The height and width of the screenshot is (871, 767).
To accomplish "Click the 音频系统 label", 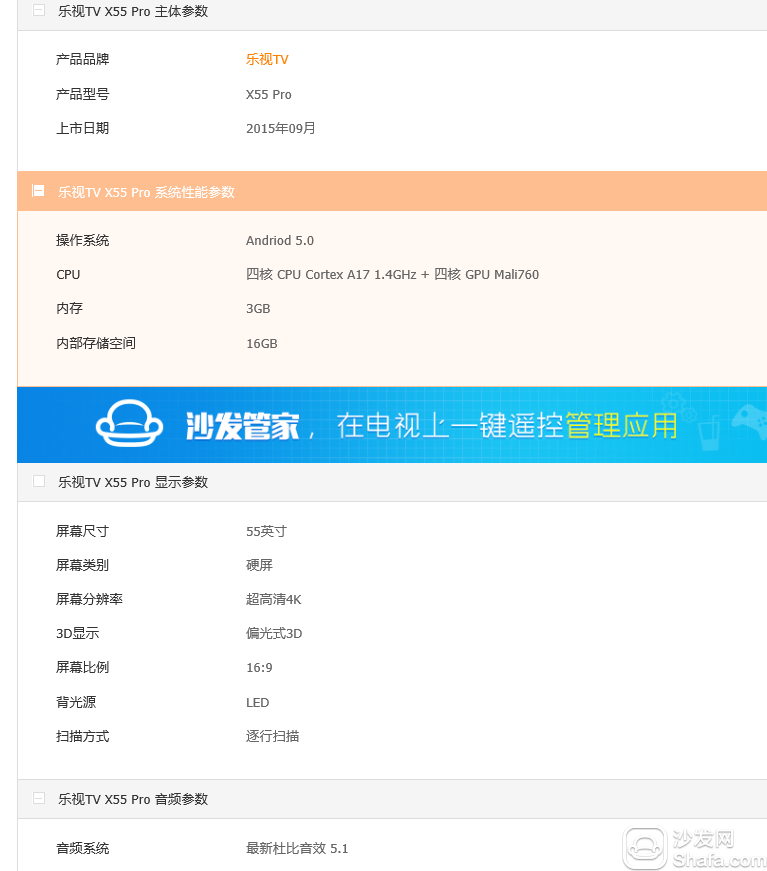I will (82, 848).
